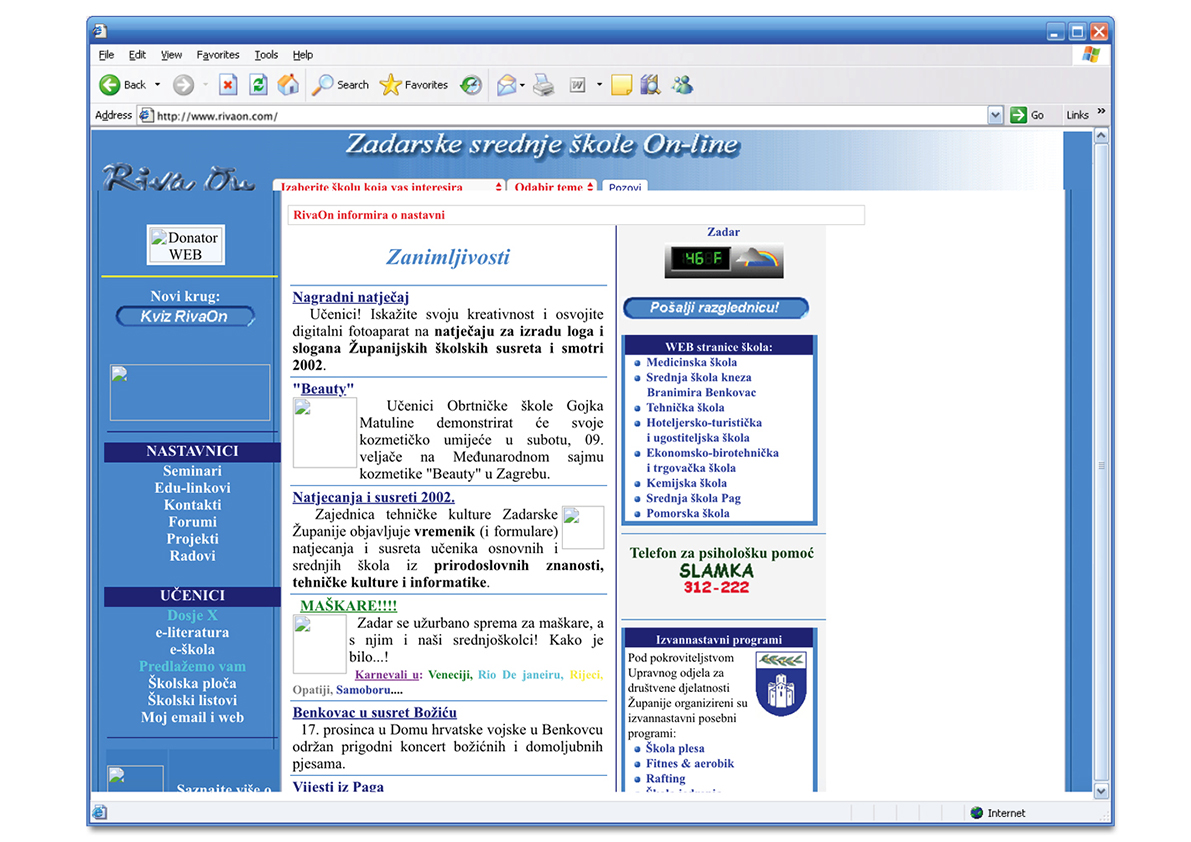This screenshot has height=842, width=1191.
Task: Click the Back navigation icon
Action: 112,84
